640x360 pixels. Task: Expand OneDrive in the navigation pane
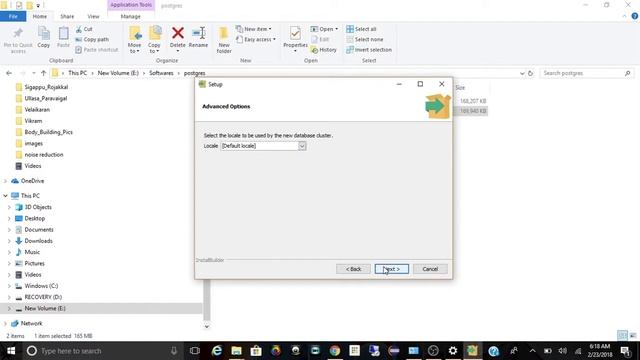[x=5, y=181]
